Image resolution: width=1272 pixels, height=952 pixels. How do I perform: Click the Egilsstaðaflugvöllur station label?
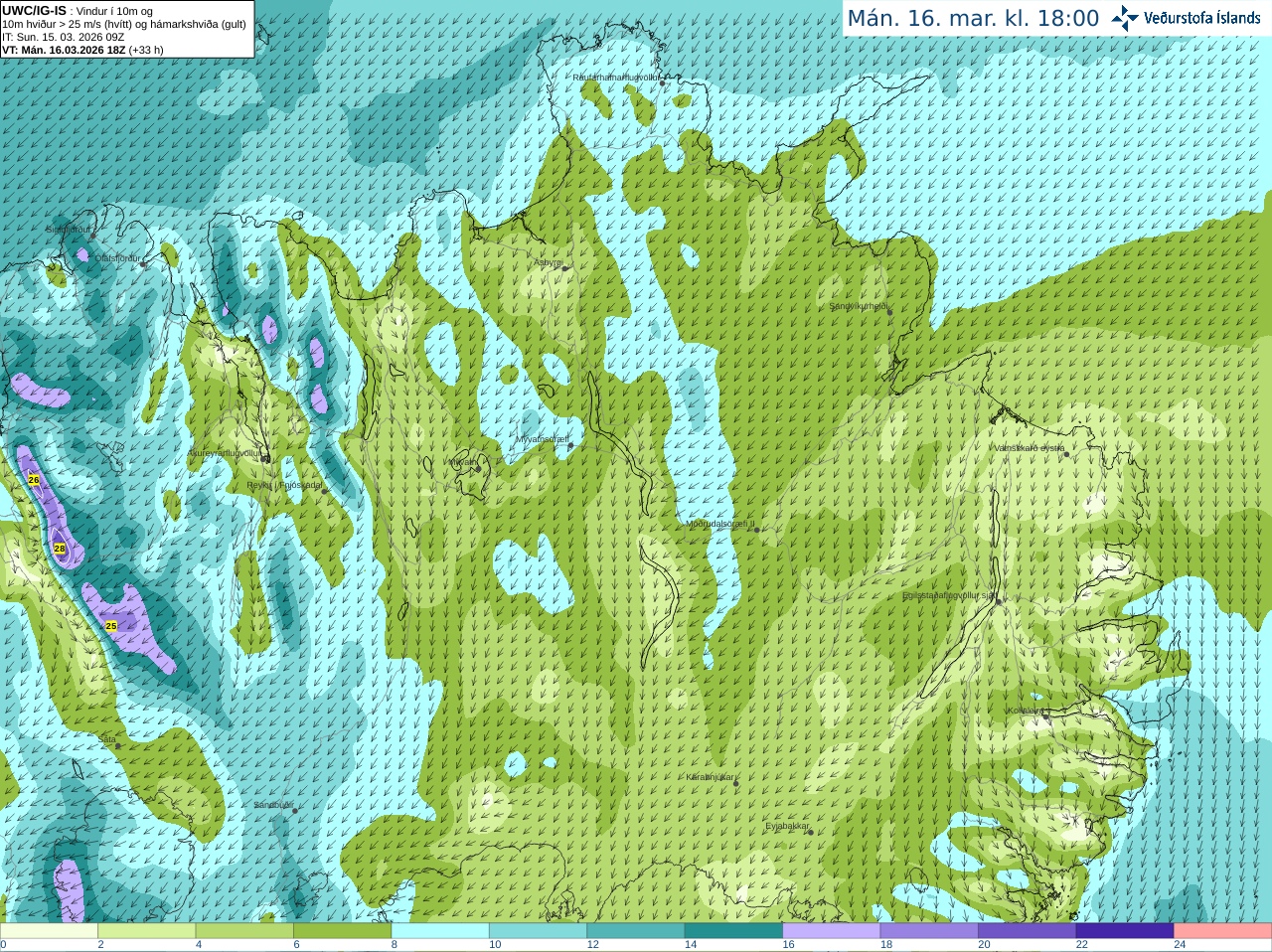(x=948, y=595)
